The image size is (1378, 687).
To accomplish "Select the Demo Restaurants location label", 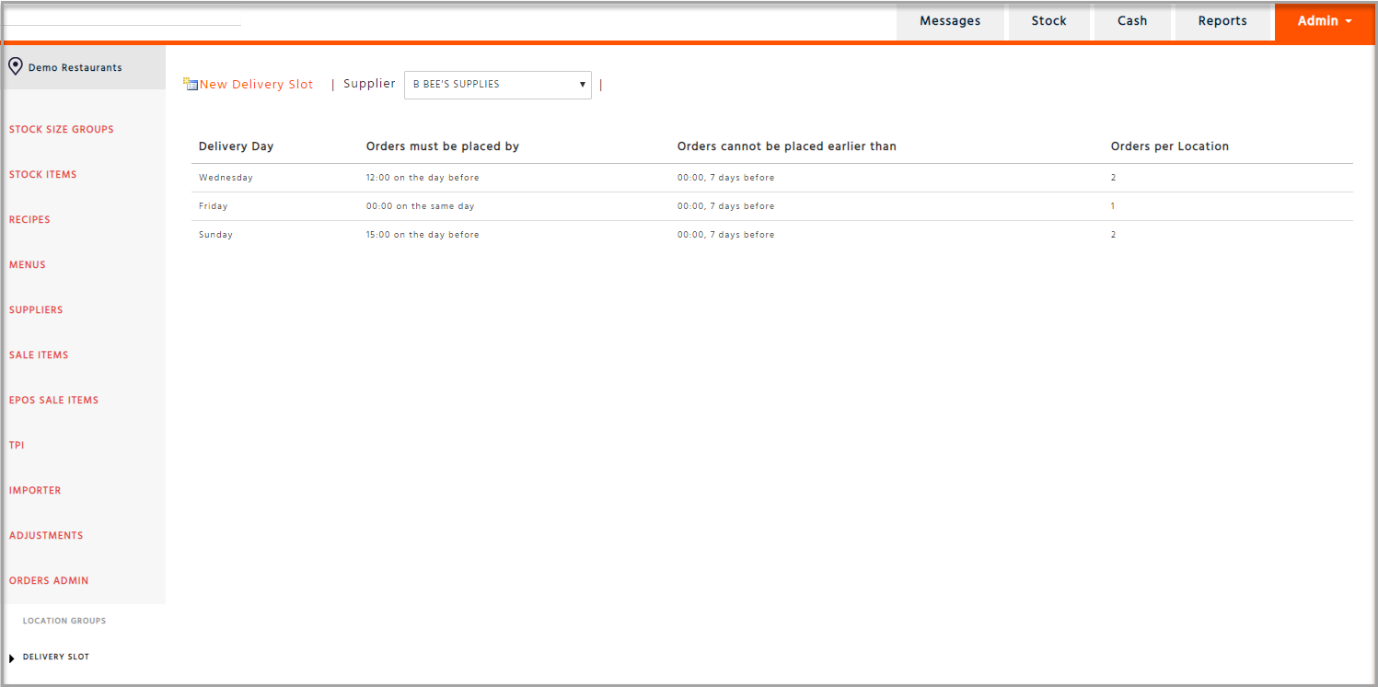I will pyautogui.click(x=75, y=68).
